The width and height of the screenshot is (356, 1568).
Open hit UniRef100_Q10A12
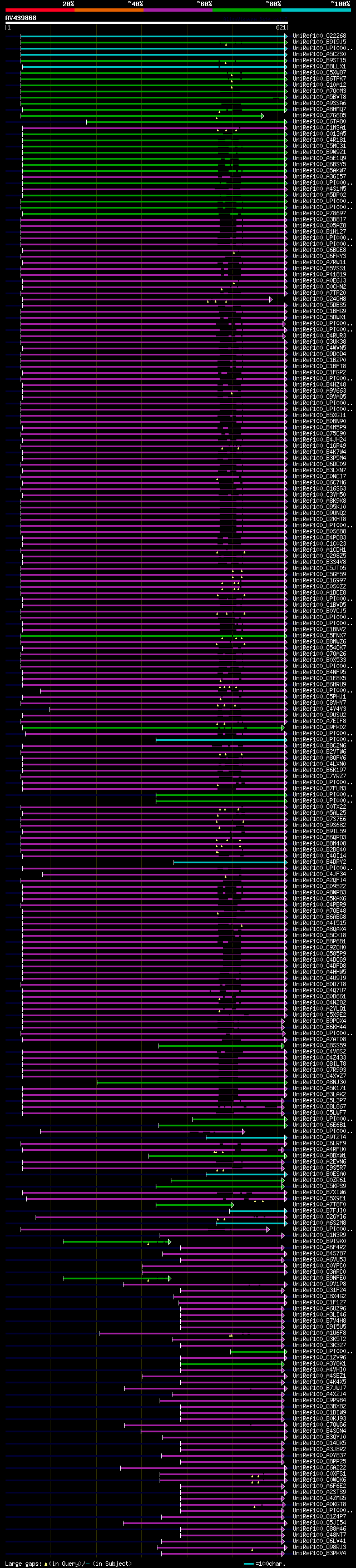click(319, 85)
